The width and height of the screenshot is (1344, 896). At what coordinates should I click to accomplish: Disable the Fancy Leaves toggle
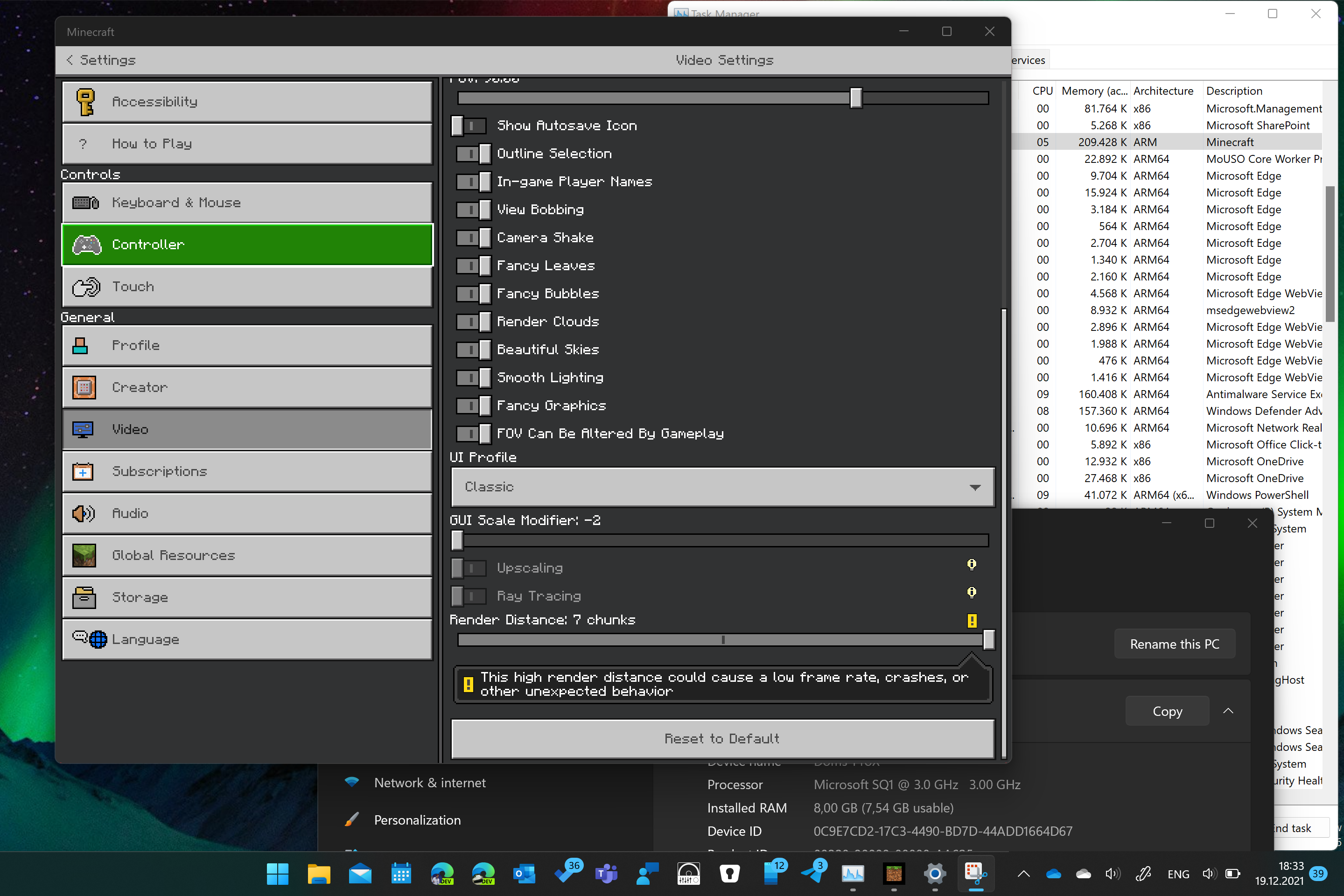473,266
